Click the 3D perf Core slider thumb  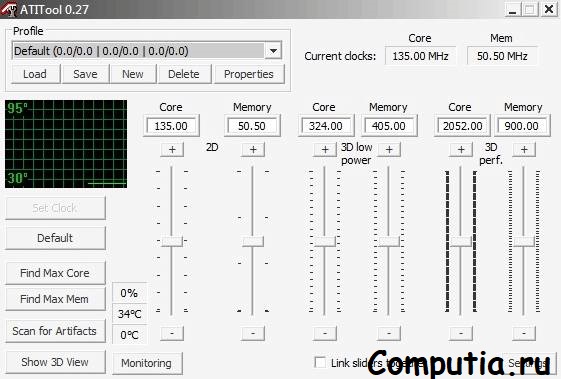pyautogui.click(x=461, y=241)
